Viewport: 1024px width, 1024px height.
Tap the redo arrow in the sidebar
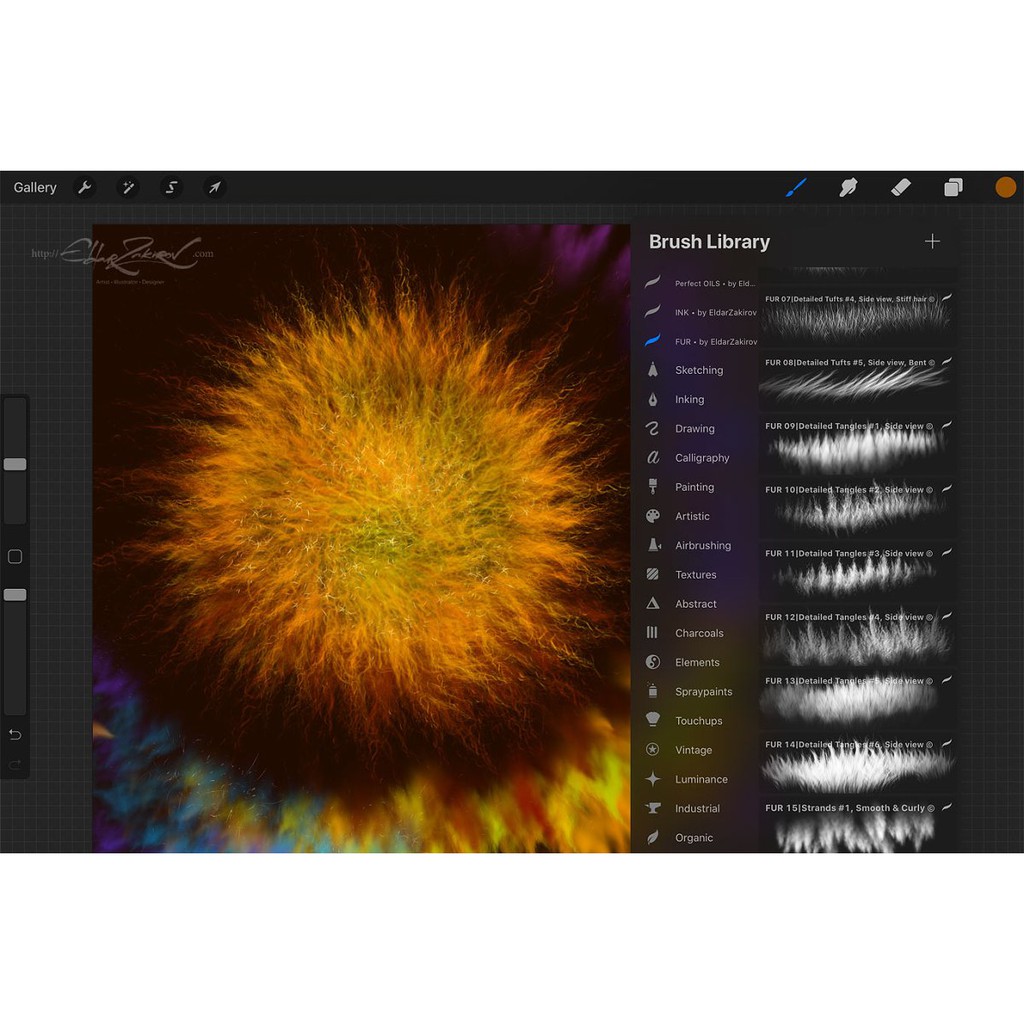click(x=14, y=766)
